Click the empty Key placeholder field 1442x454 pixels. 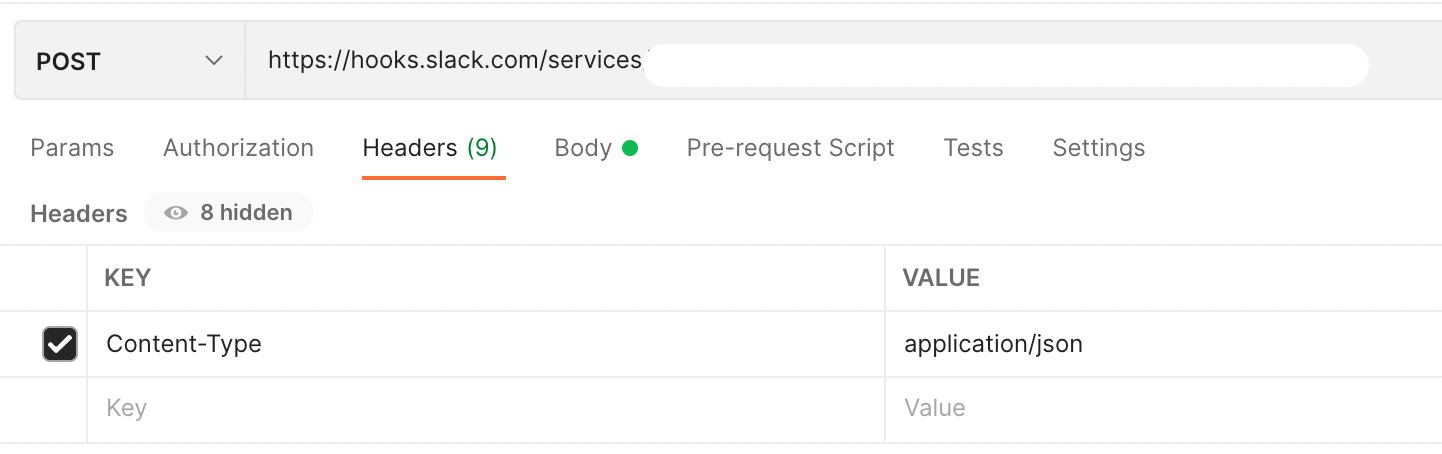click(486, 408)
